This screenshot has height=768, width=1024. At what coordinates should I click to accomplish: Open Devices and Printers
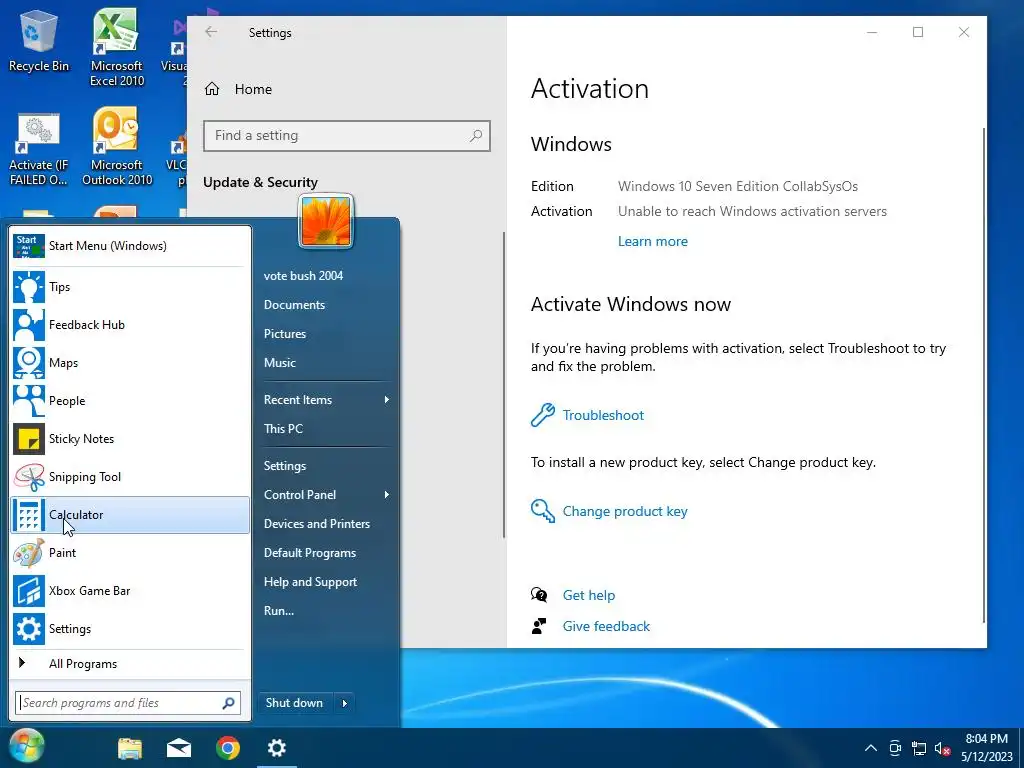click(x=317, y=524)
